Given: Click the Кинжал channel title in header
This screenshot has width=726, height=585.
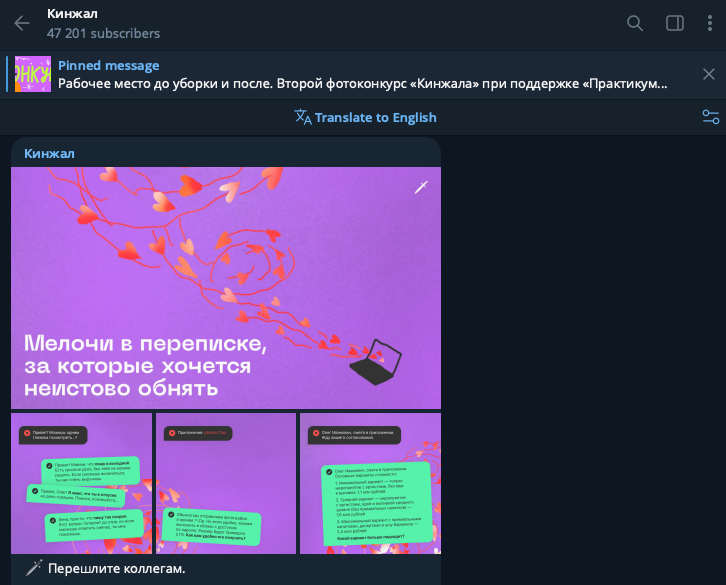Looking at the screenshot, I should [x=72, y=14].
